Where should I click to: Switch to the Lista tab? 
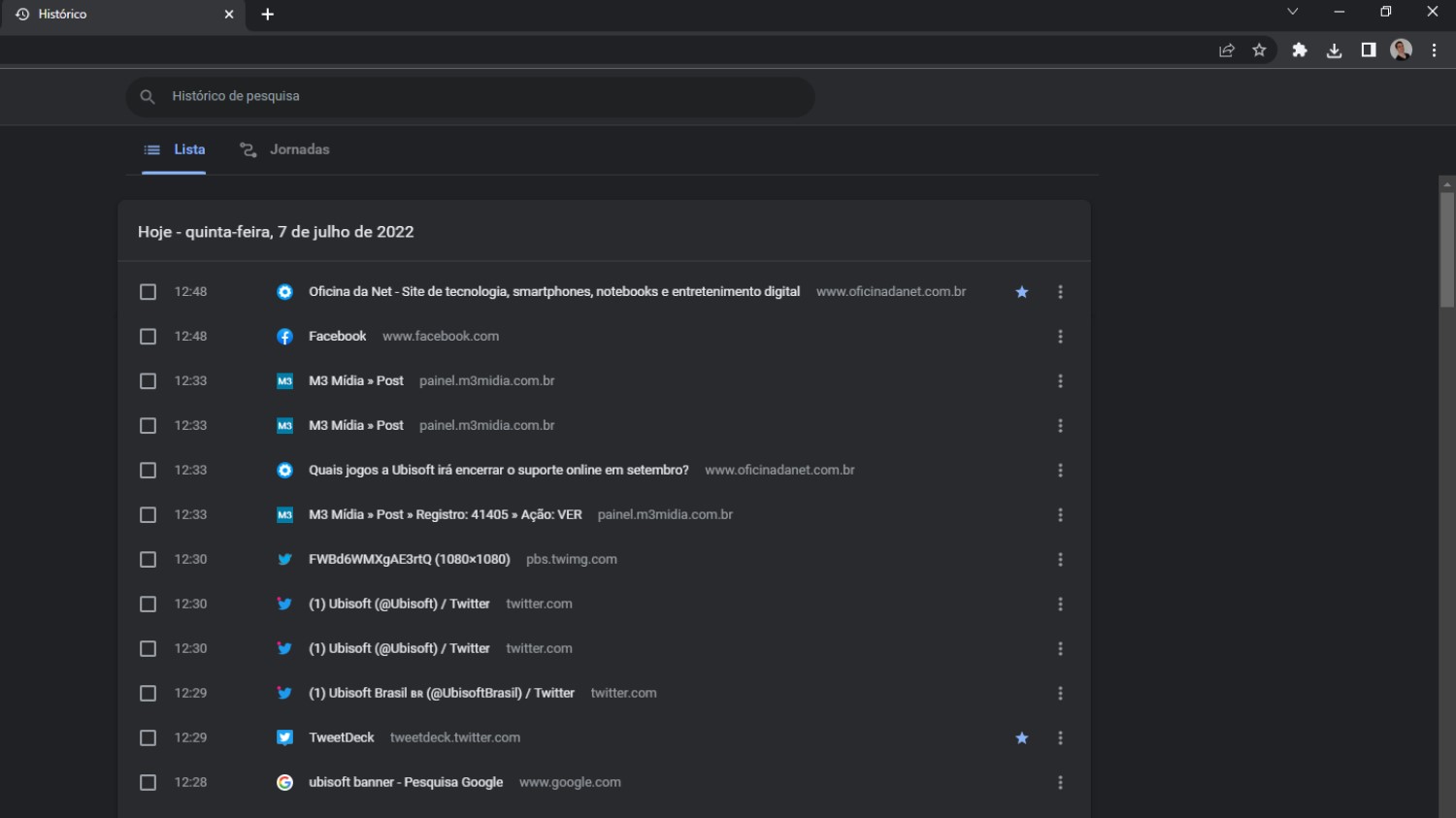[174, 150]
